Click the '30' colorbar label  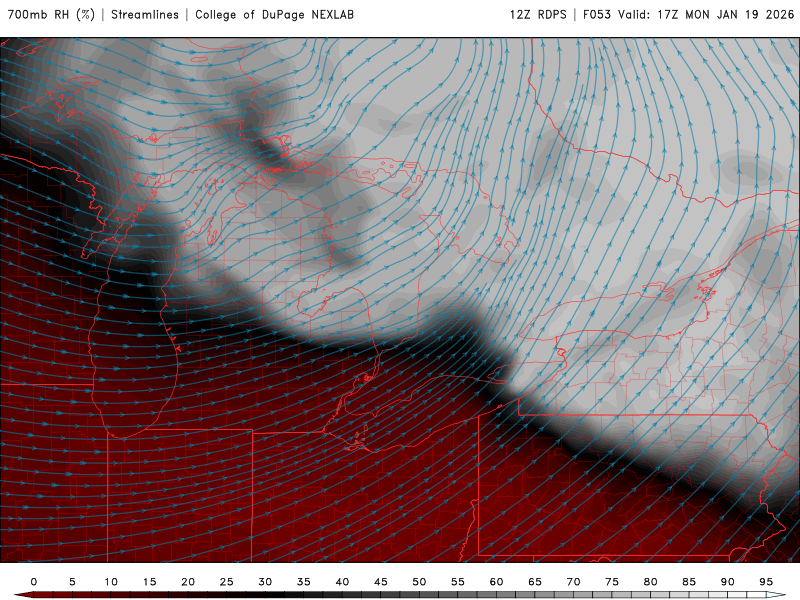(265, 582)
